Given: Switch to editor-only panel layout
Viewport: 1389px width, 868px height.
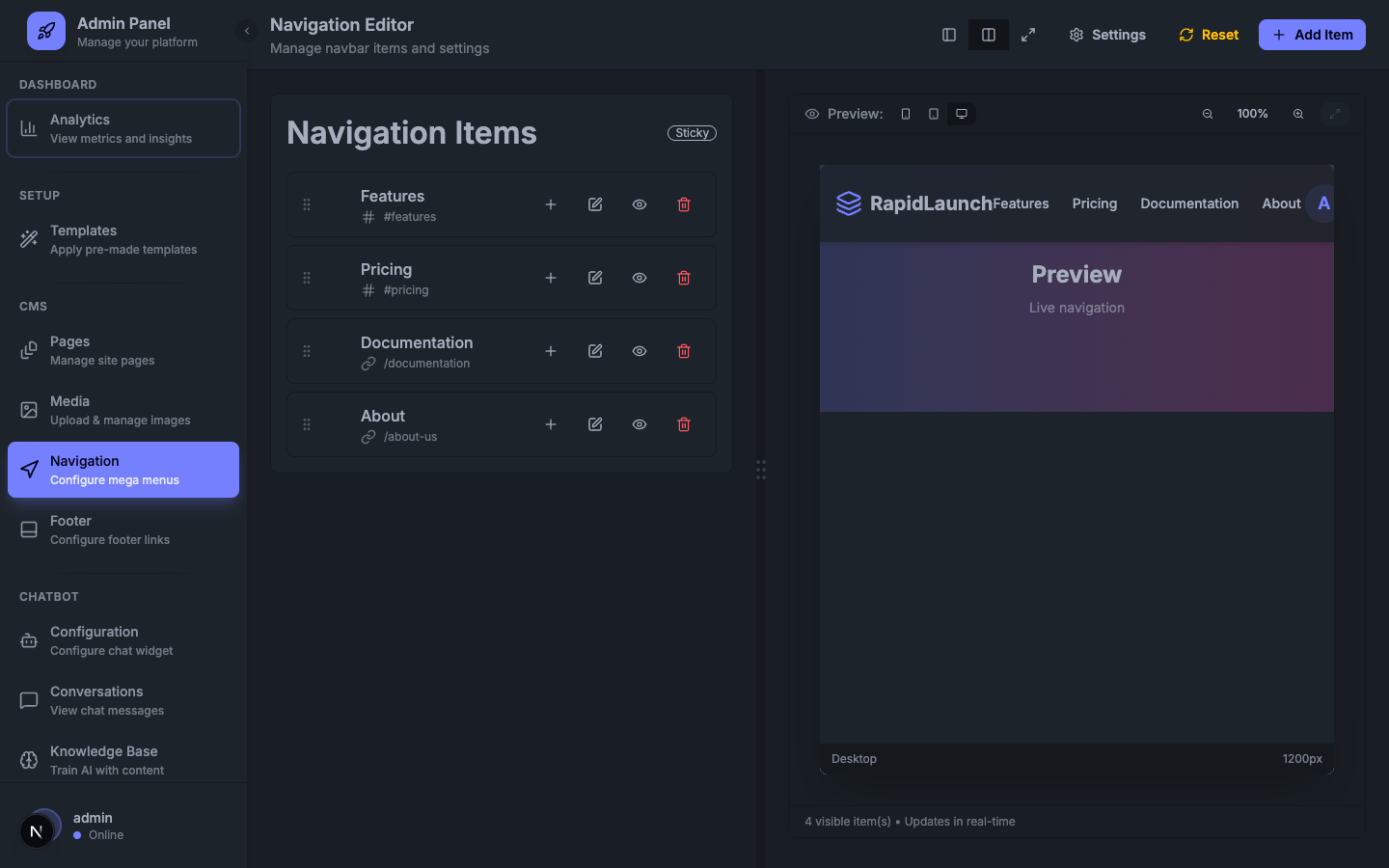Looking at the screenshot, I should tap(949, 35).
